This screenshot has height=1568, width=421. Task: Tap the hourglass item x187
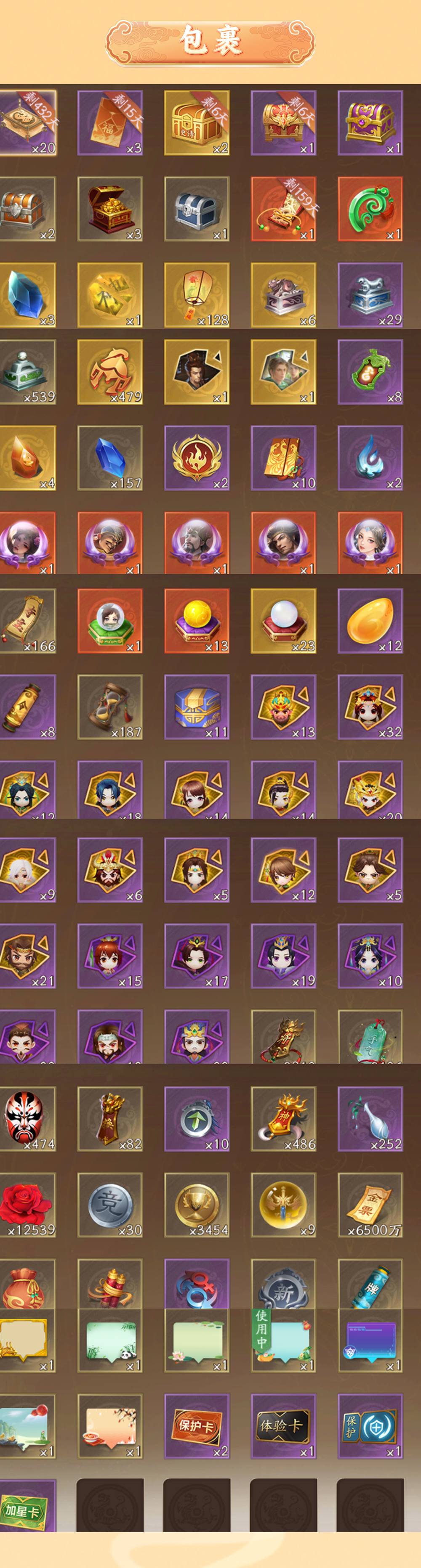click(110, 707)
